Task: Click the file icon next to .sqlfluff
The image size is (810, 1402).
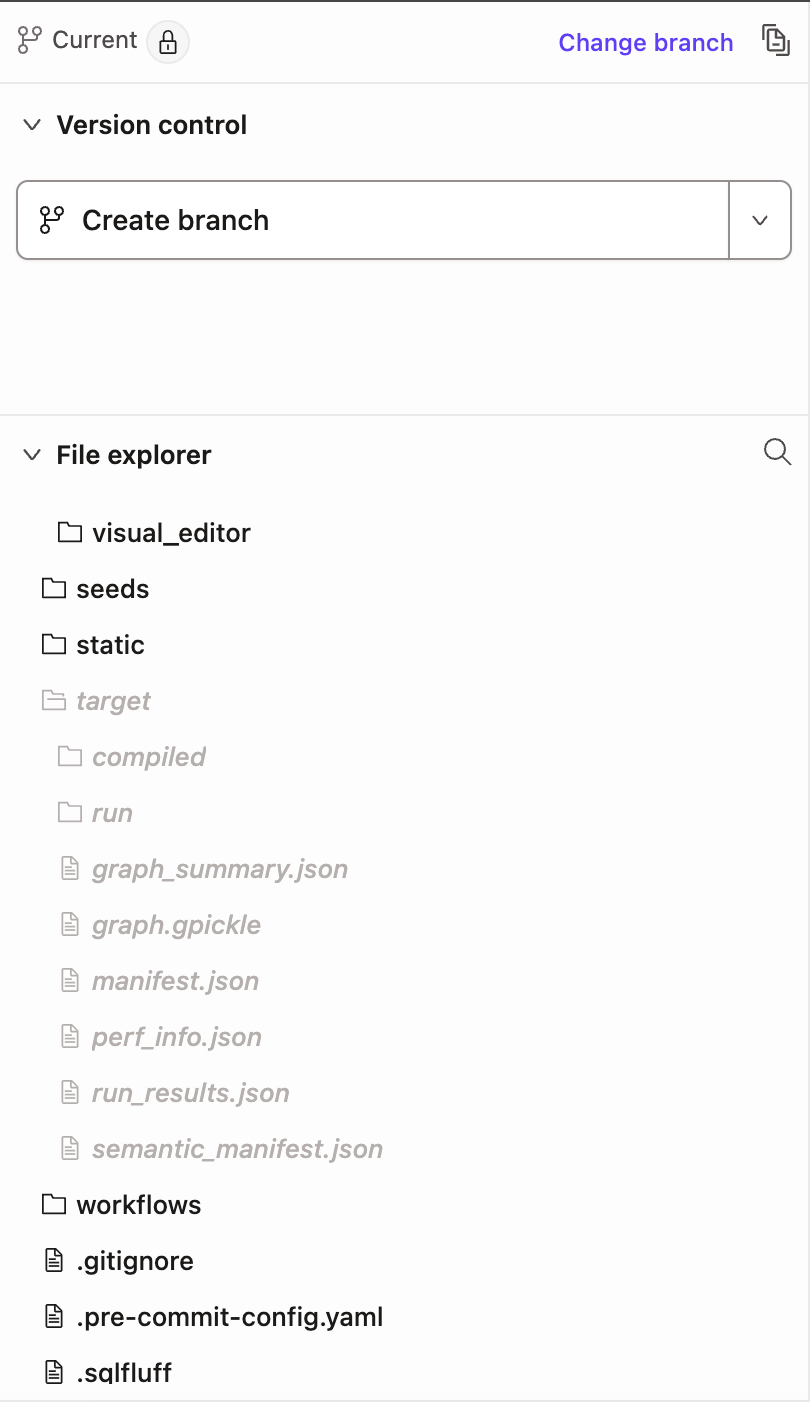Action: (x=54, y=1372)
